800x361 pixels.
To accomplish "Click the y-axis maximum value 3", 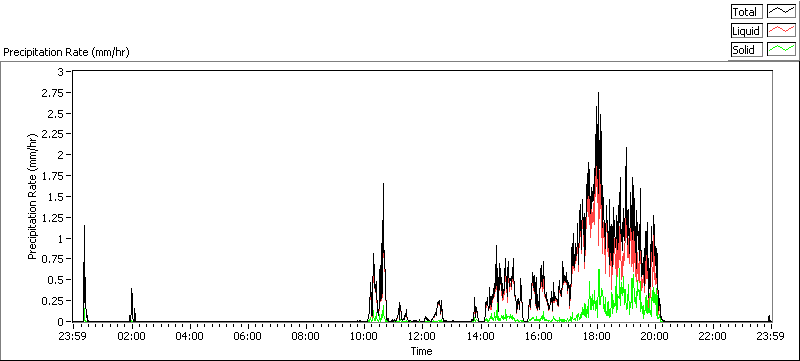I will (x=60, y=71).
